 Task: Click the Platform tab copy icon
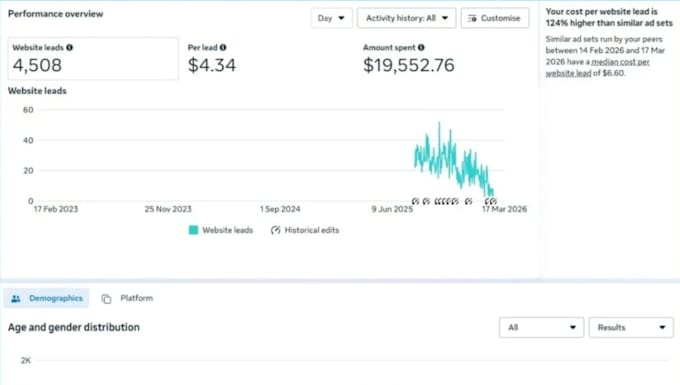[x=106, y=299]
